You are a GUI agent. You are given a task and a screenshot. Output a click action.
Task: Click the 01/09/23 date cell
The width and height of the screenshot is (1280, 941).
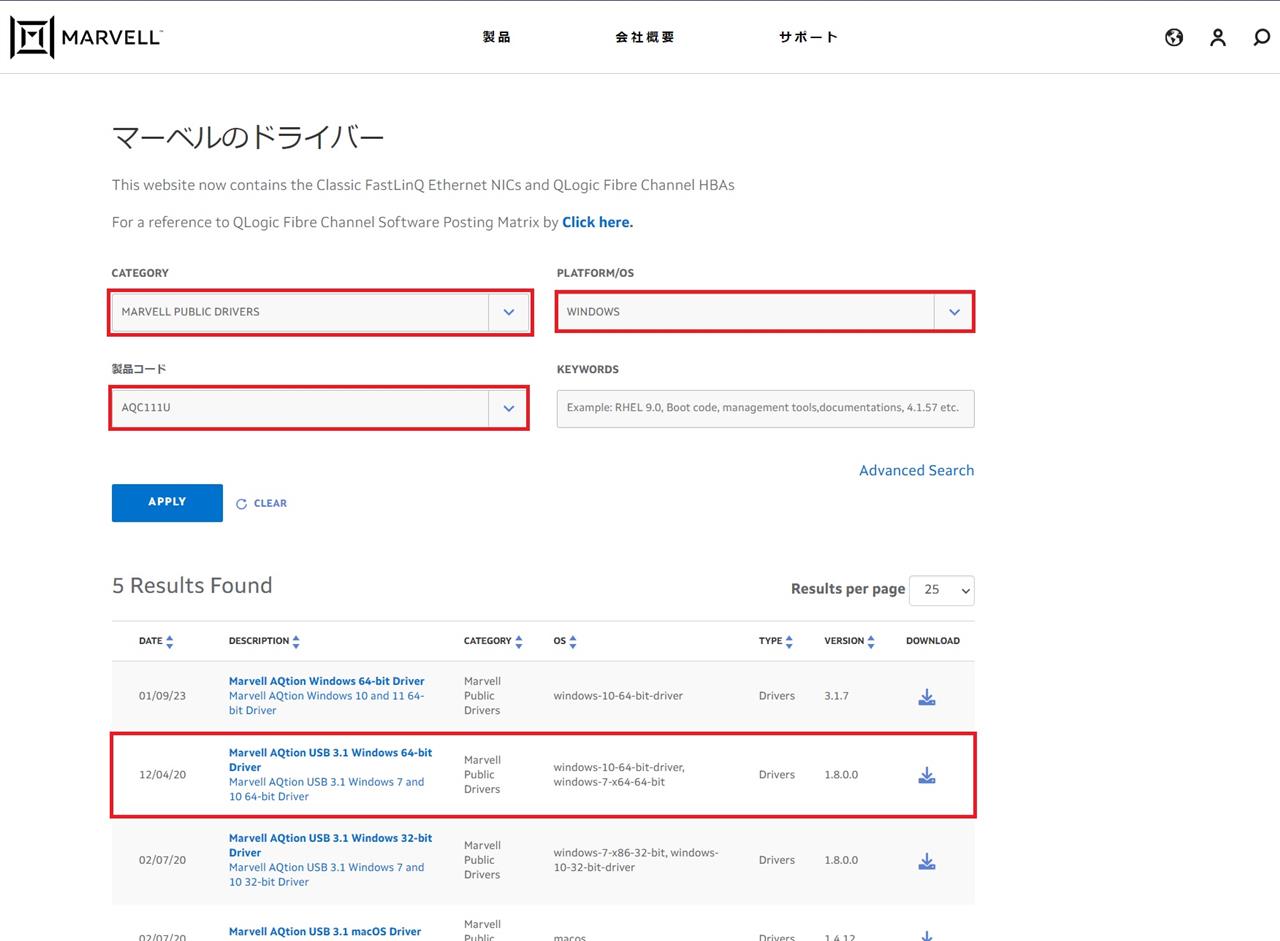tap(162, 696)
